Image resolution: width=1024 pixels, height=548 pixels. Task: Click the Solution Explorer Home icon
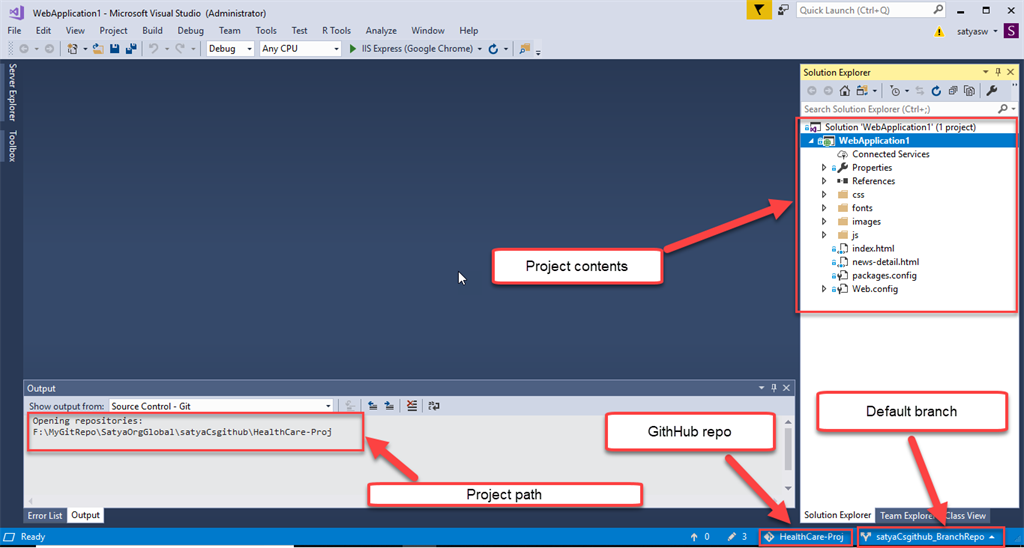[844, 91]
